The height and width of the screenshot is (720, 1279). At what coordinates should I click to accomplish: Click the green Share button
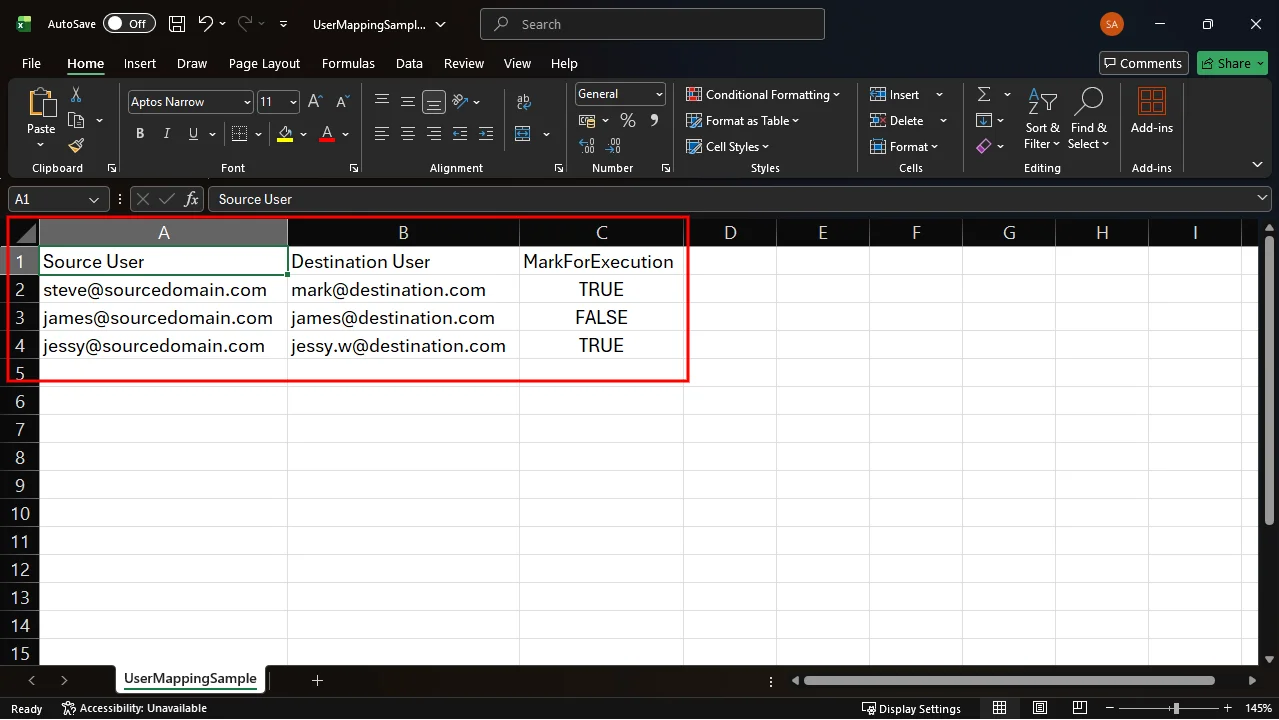(x=1232, y=63)
